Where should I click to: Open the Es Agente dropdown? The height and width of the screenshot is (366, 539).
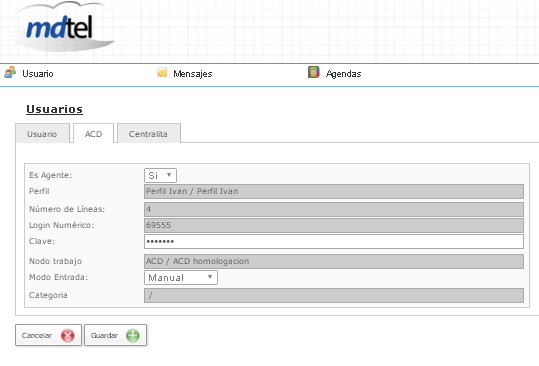160,175
